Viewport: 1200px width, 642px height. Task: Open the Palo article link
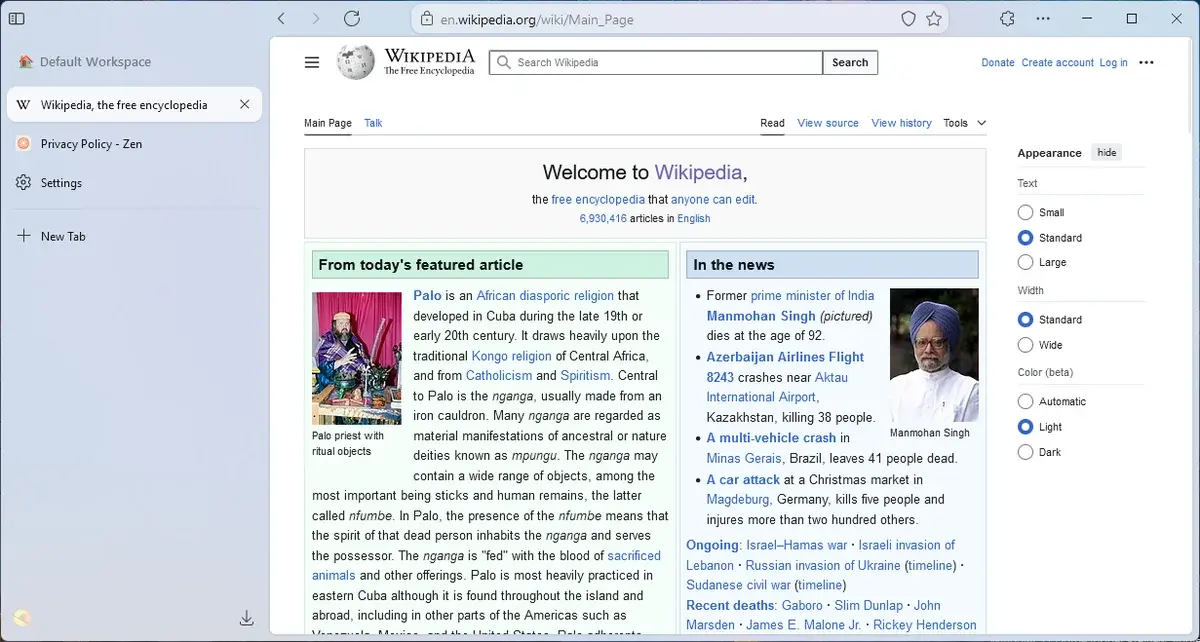427,295
